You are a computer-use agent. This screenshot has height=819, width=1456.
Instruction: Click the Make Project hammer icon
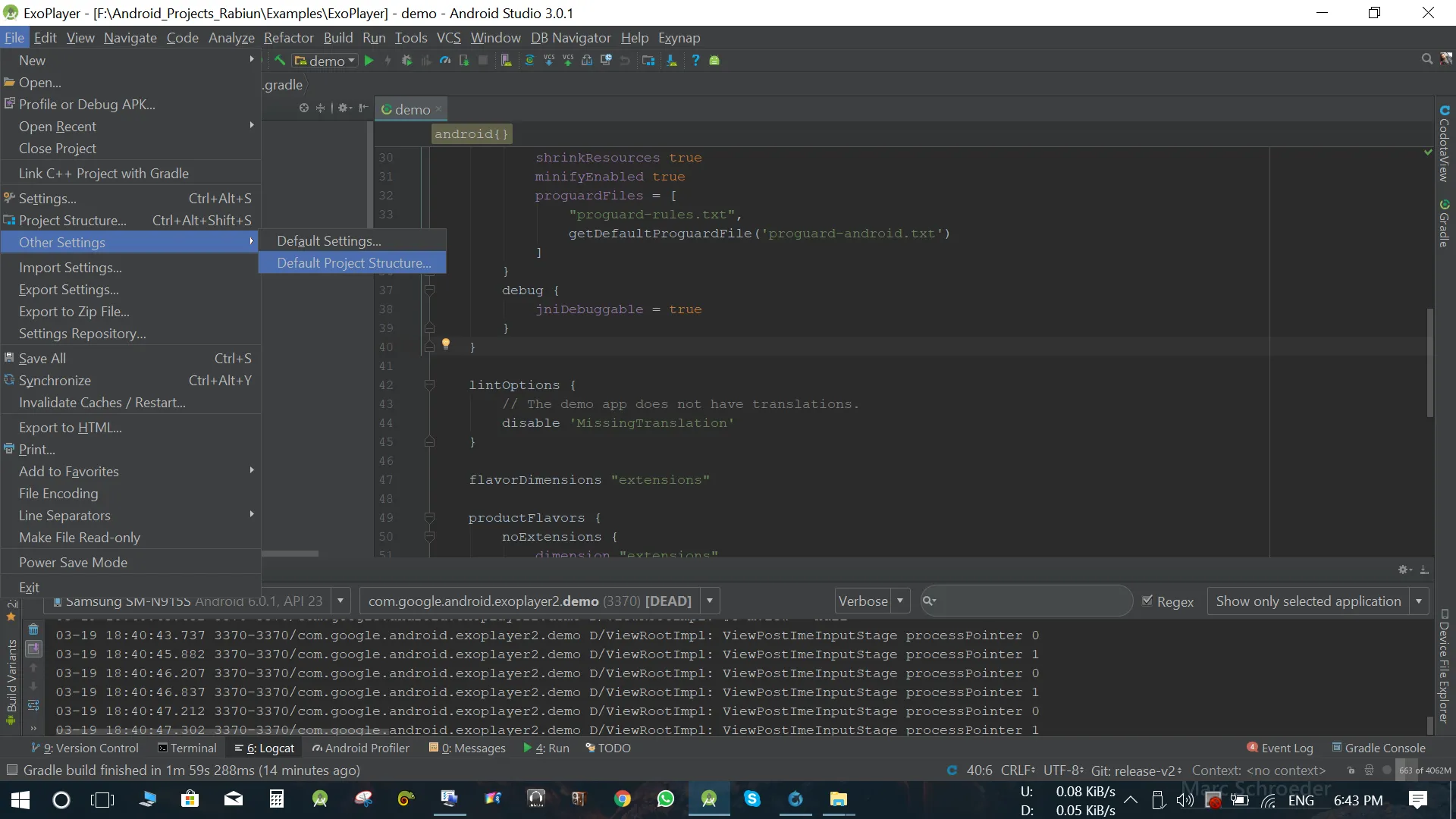[x=280, y=61]
